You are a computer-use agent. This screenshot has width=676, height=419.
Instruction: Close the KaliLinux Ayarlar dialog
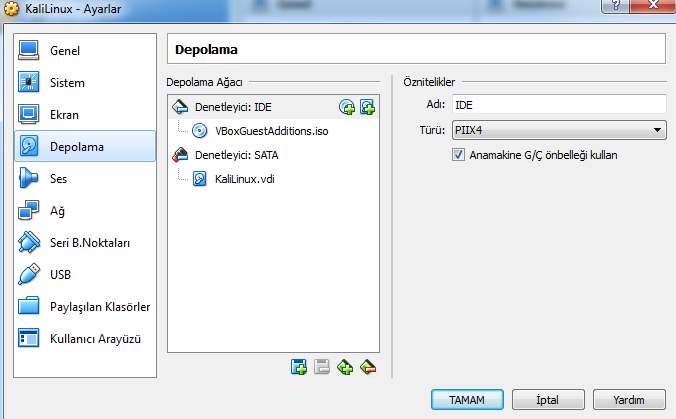[x=653, y=6]
